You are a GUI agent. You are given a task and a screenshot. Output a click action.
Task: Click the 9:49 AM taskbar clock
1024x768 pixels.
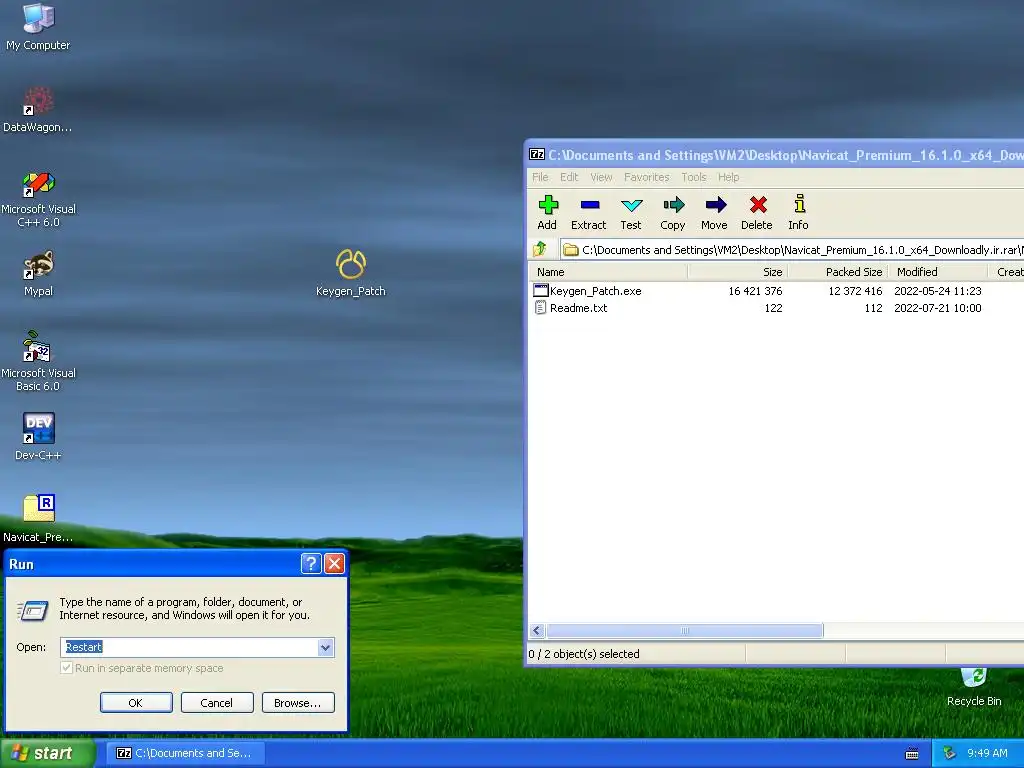[987, 753]
